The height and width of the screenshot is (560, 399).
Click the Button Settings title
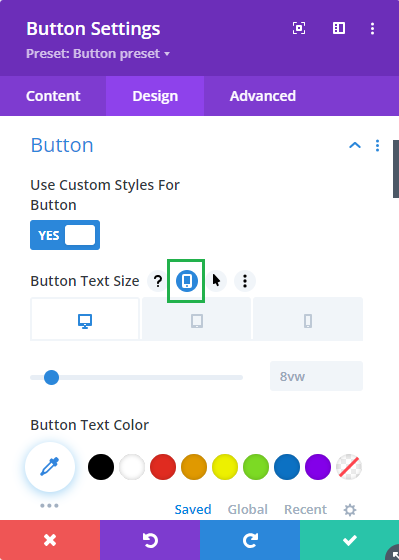click(93, 29)
